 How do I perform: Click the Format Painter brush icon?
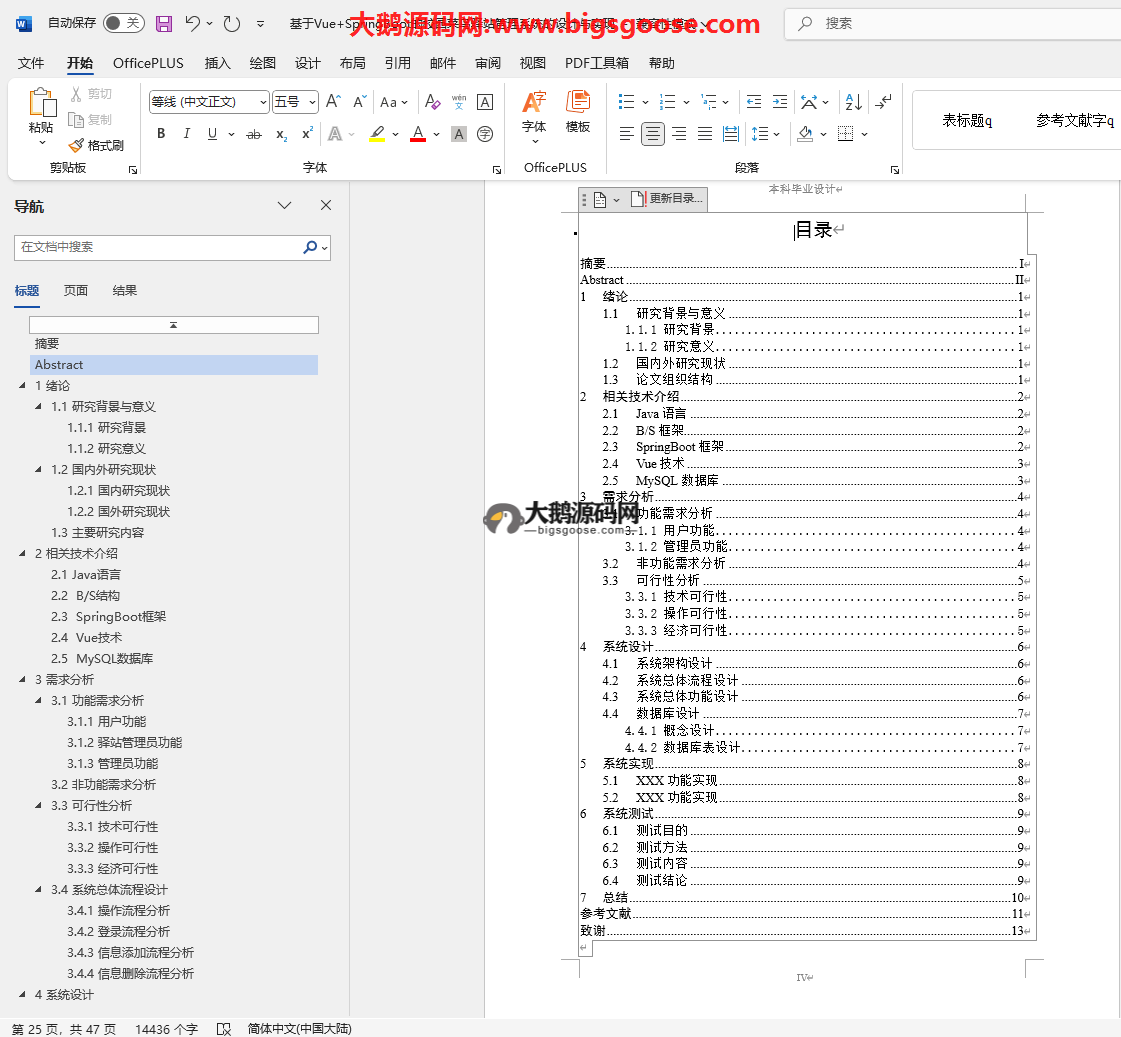77,145
